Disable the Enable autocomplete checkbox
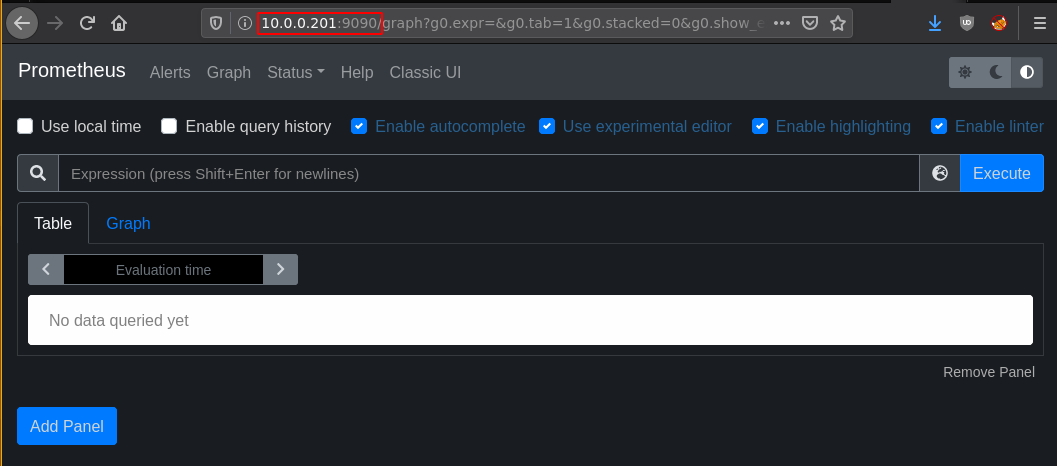The image size is (1057, 466). tap(359, 126)
